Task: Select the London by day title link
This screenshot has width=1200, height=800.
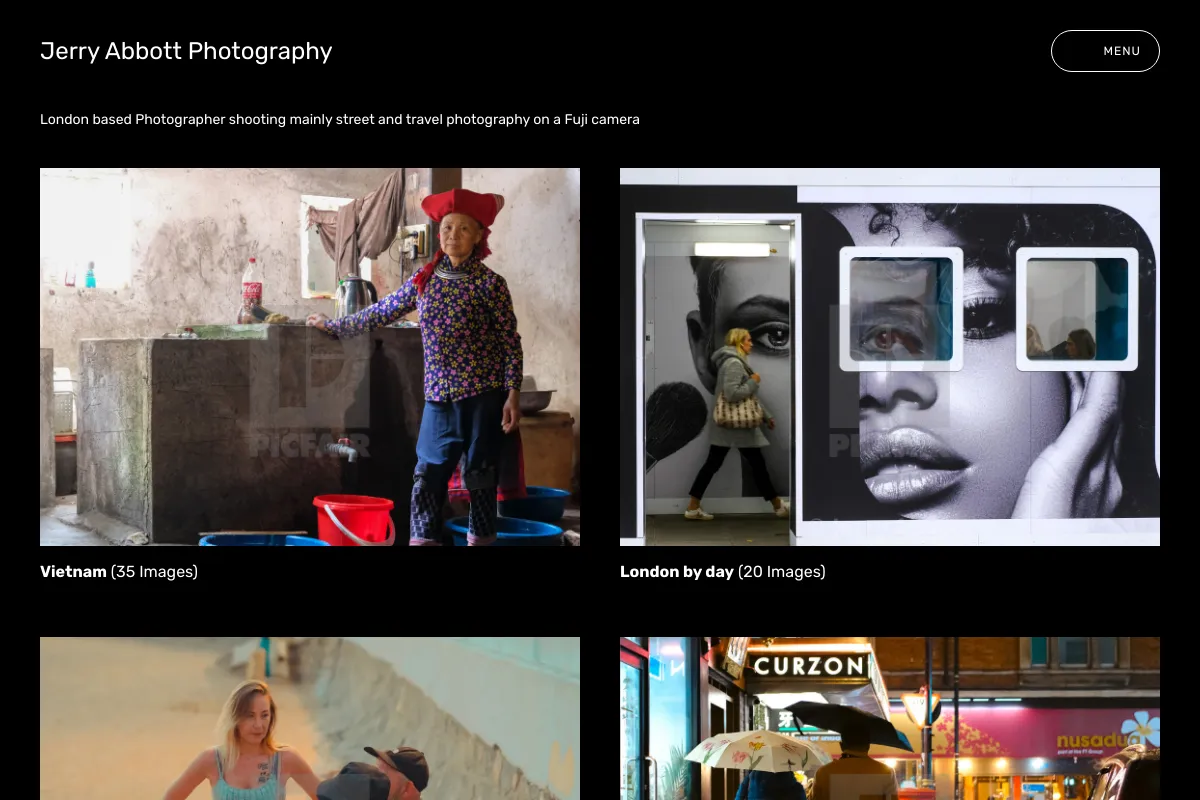Action: 677,572
